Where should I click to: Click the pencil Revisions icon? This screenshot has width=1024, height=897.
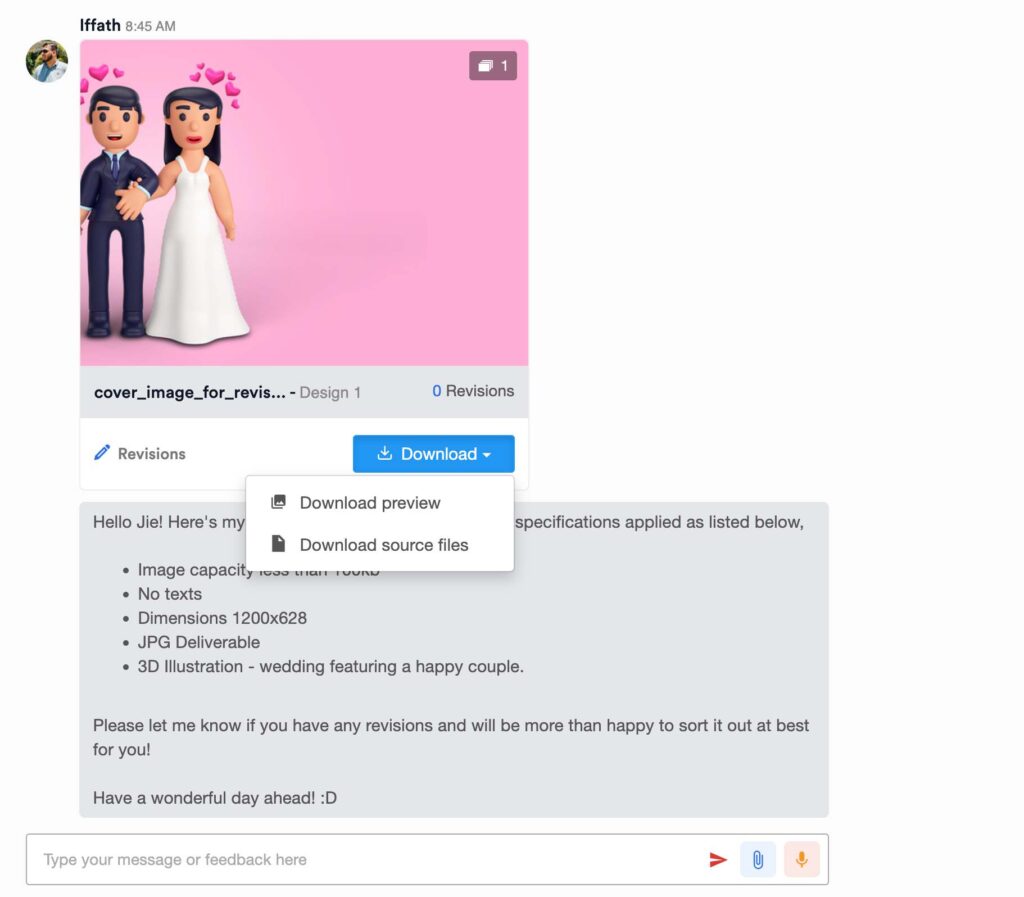click(102, 453)
